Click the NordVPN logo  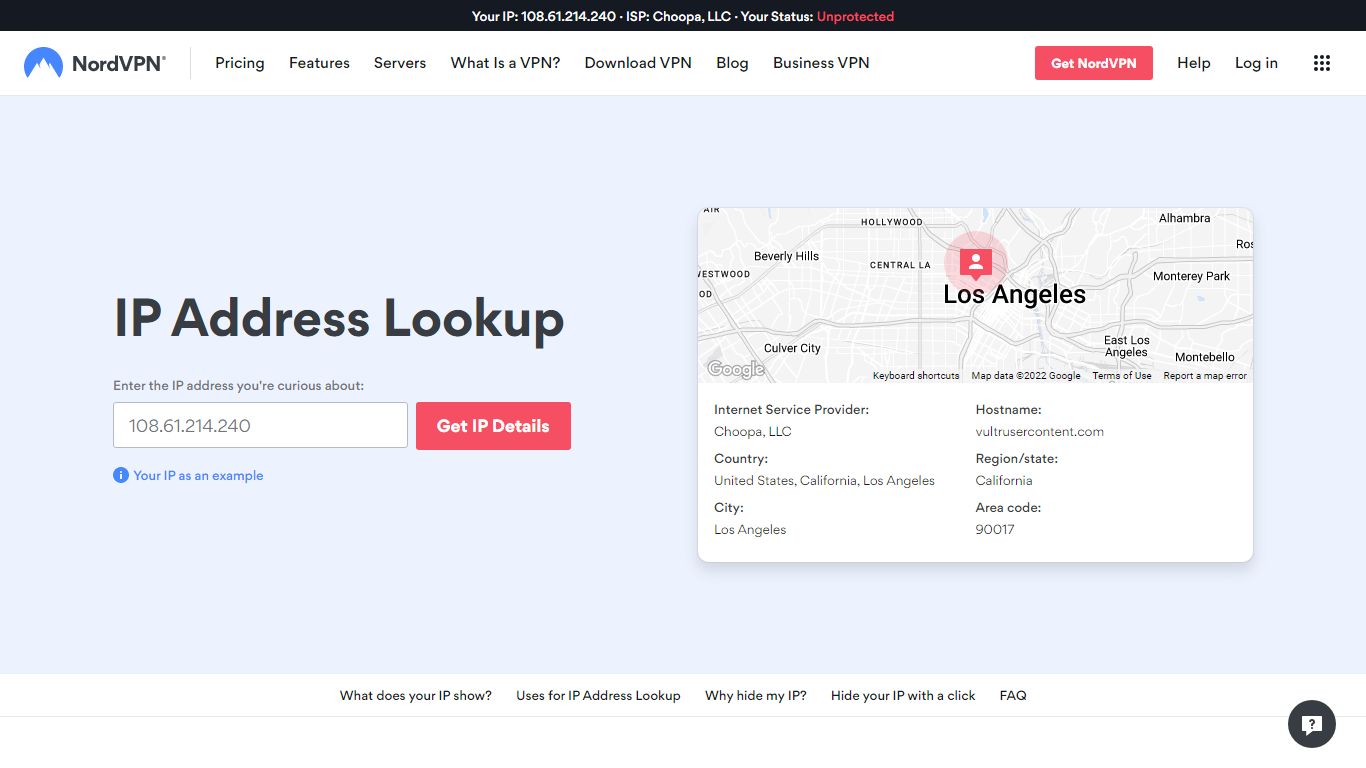pos(95,63)
